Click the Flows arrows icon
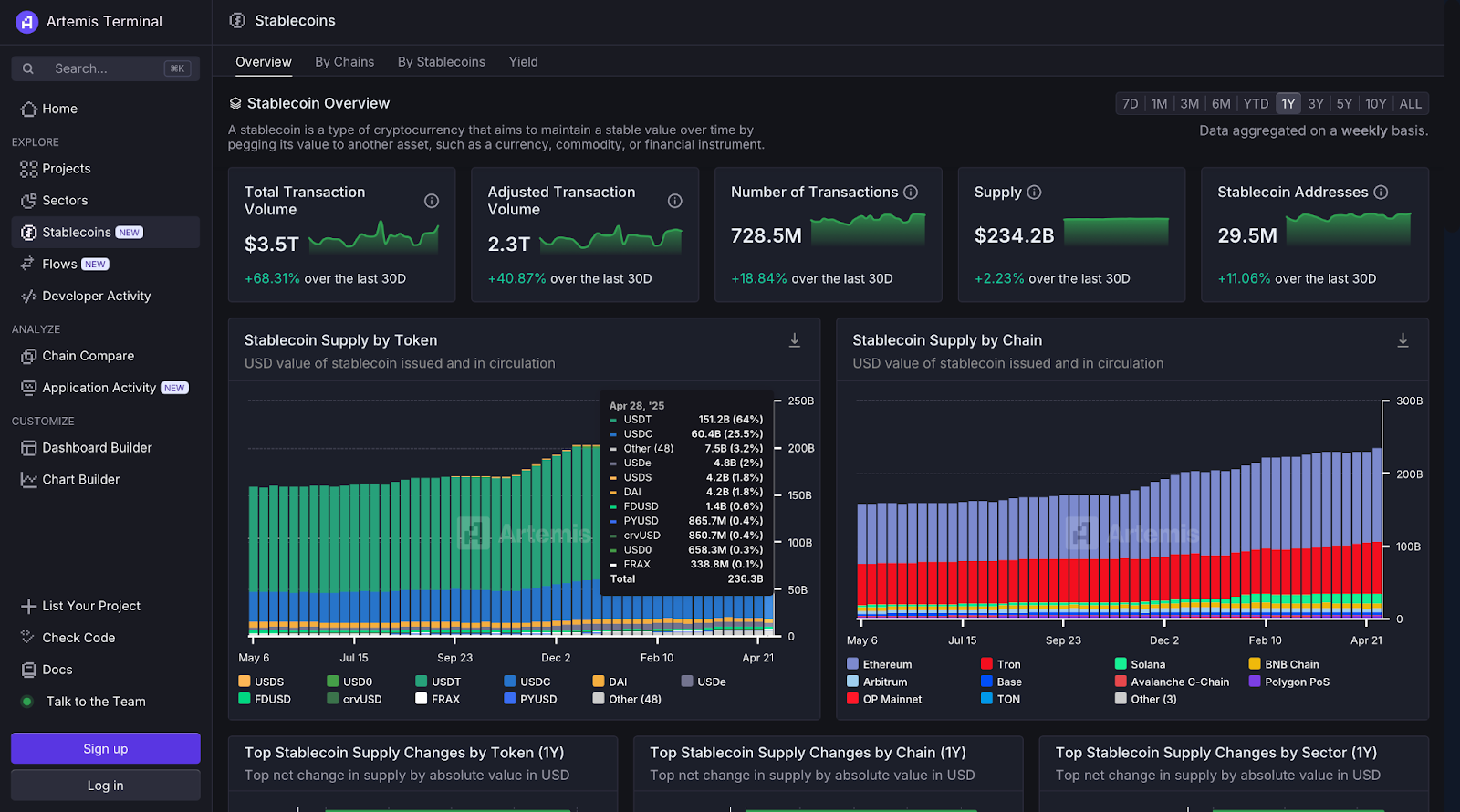 click(x=28, y=265)
